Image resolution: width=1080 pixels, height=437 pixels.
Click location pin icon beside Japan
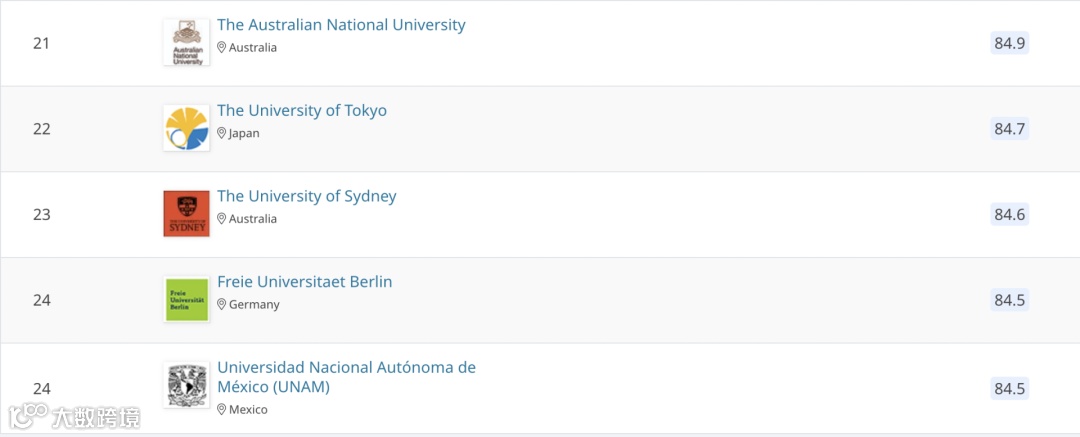point(222,133)
